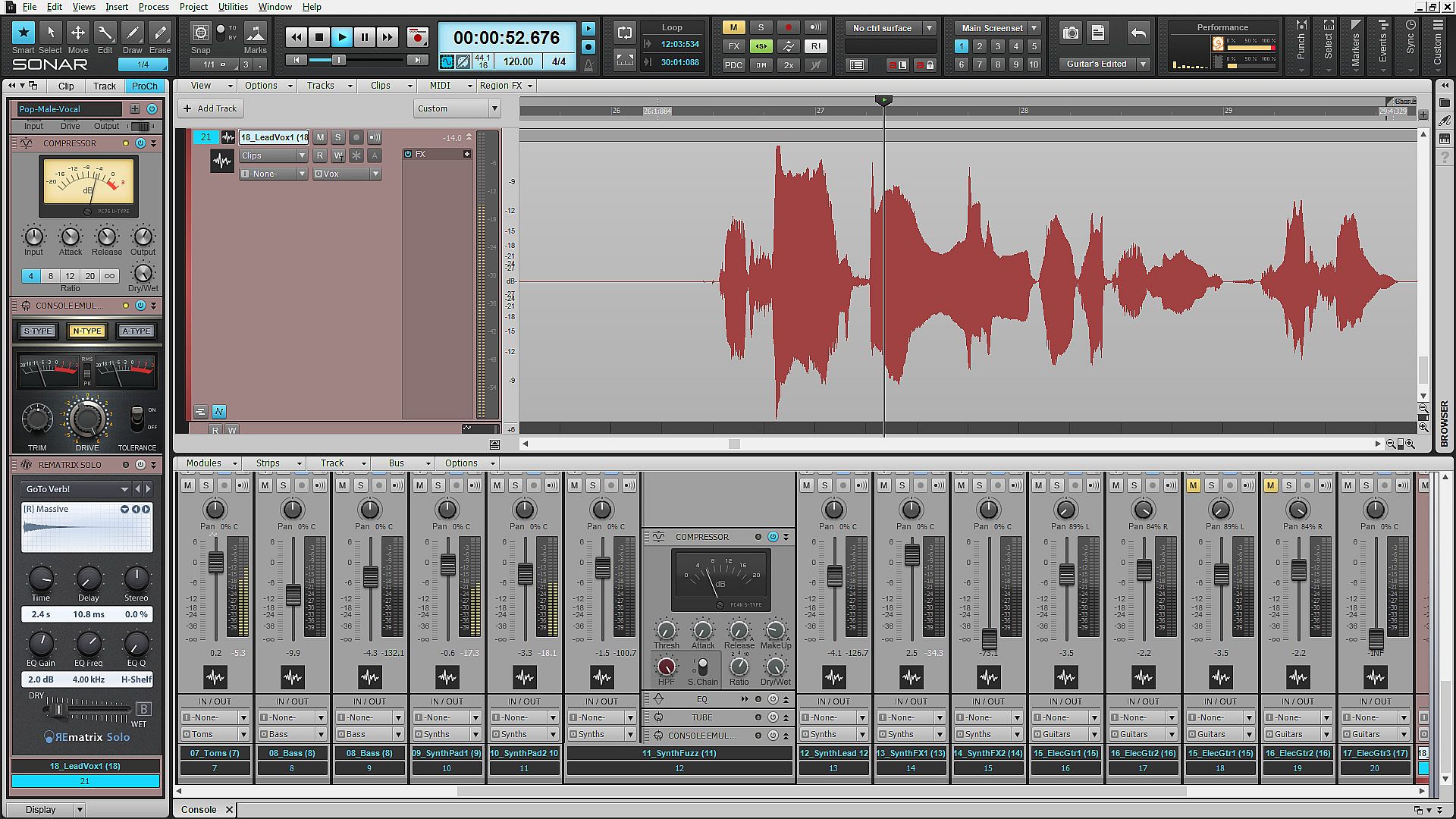Toggle the loop on/off icon
The width and height of the screenshot is (1456, 819).
tap(624, 33)
